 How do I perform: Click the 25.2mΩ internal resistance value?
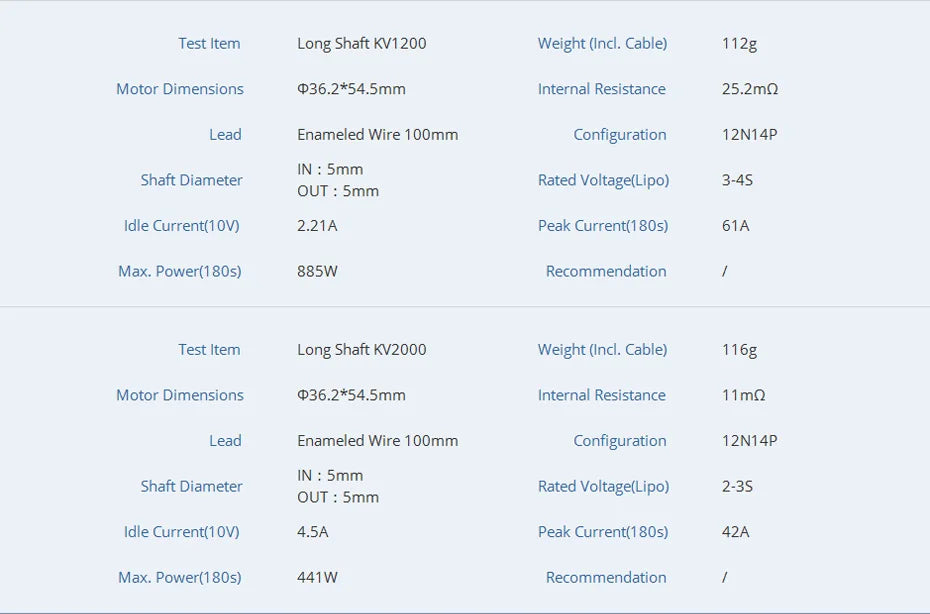749,89
